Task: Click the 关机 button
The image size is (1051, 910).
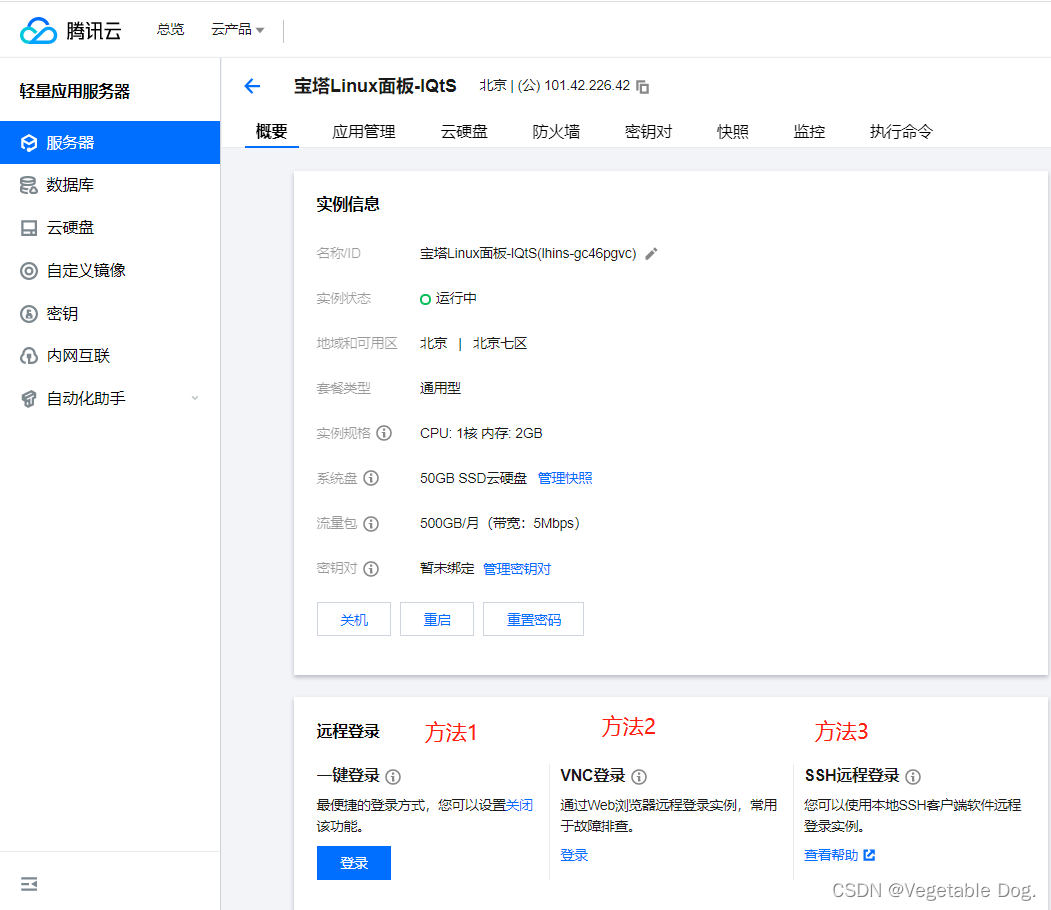Action: point(354,619)
